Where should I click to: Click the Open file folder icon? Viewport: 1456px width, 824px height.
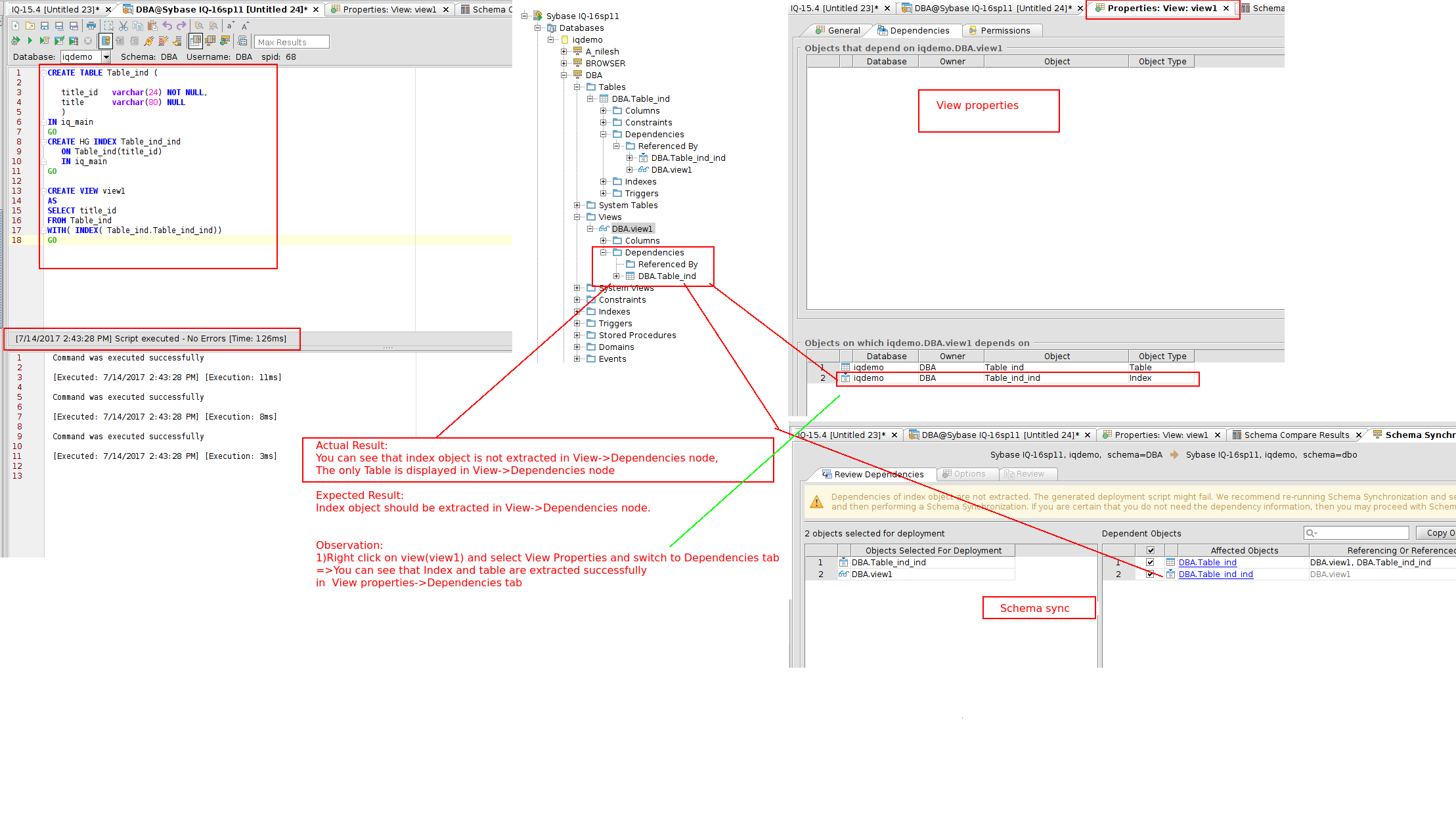point(30,26)
